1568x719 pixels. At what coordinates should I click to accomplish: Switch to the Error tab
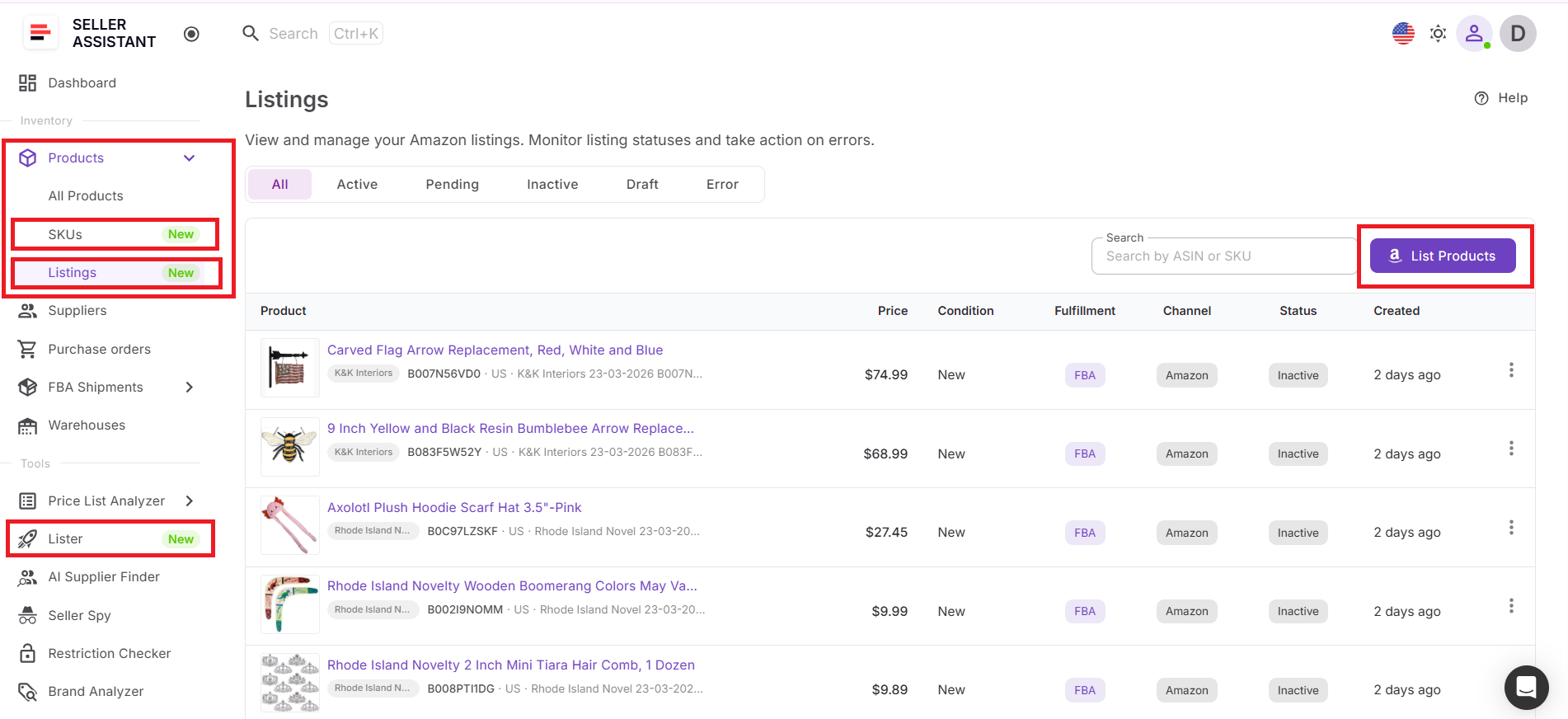pyautogui.click(x=722, y=184)
